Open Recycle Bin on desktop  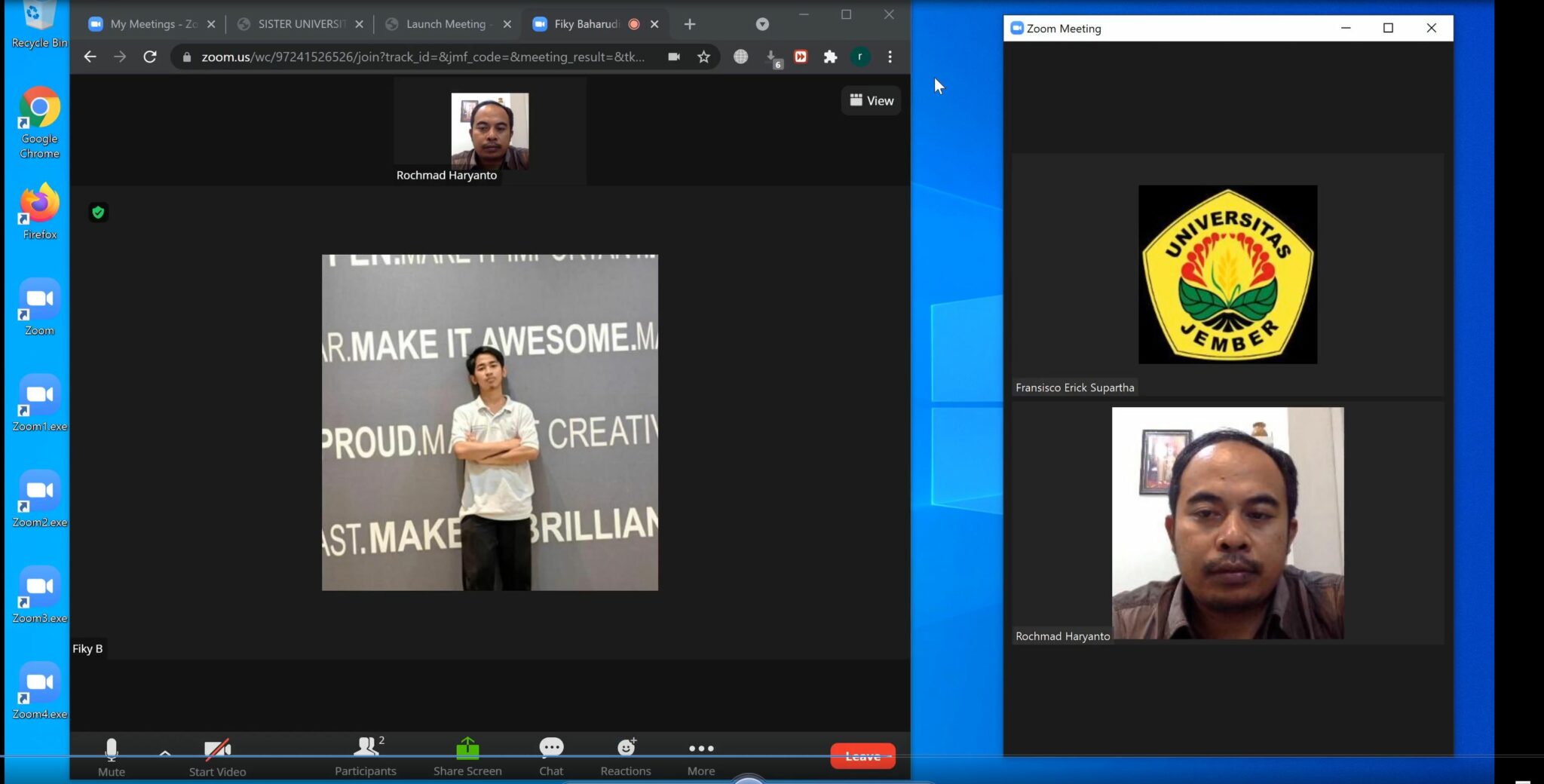[x=39, y=25]
